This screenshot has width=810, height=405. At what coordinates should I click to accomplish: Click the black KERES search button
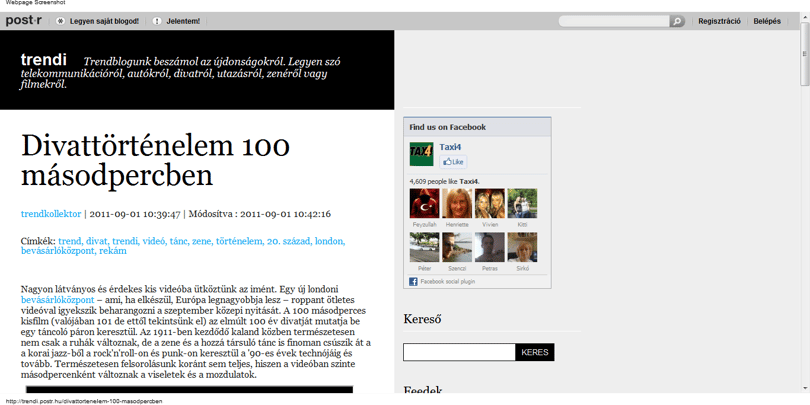click(x=535, y=352)
